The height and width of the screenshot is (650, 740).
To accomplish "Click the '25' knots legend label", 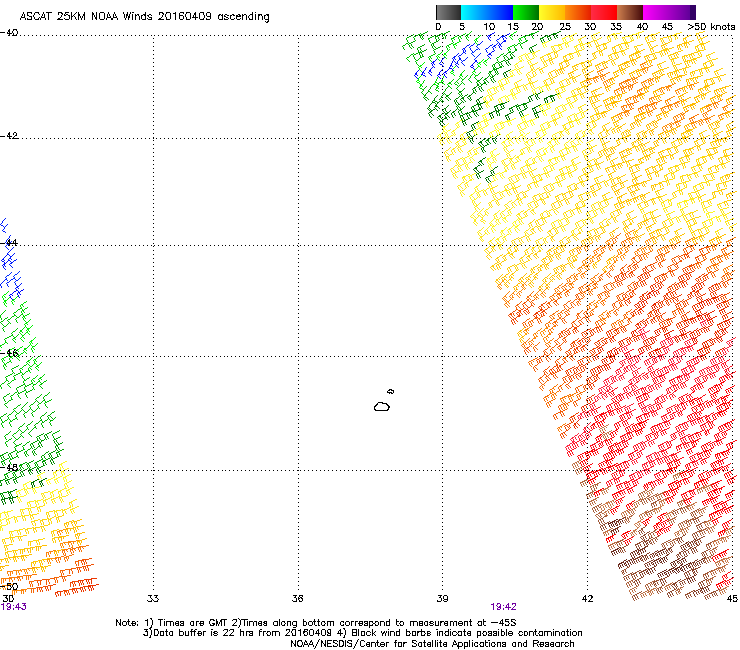I will 565,27.
